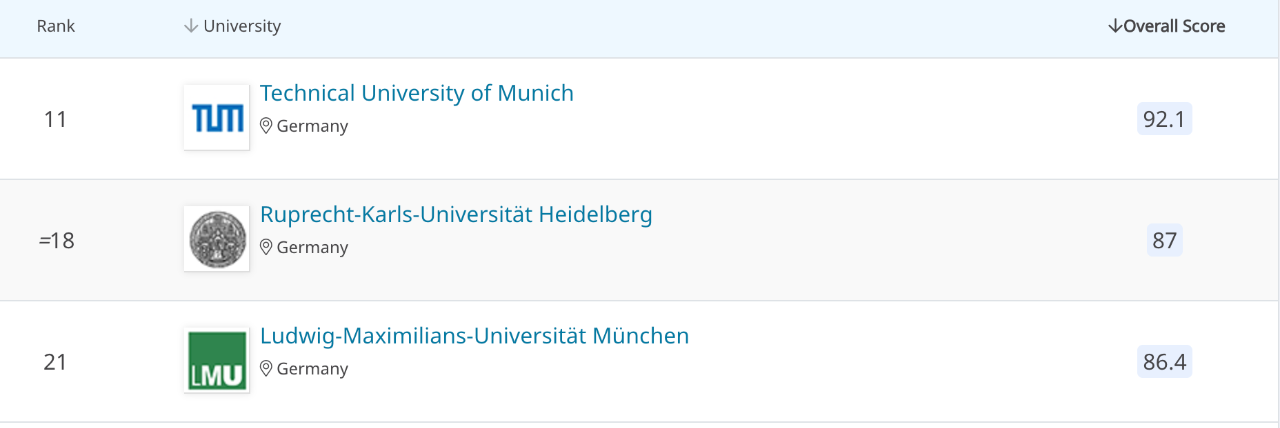
Task: Select the 92.1 overall score badge
Action: [x=1165, y=119]
